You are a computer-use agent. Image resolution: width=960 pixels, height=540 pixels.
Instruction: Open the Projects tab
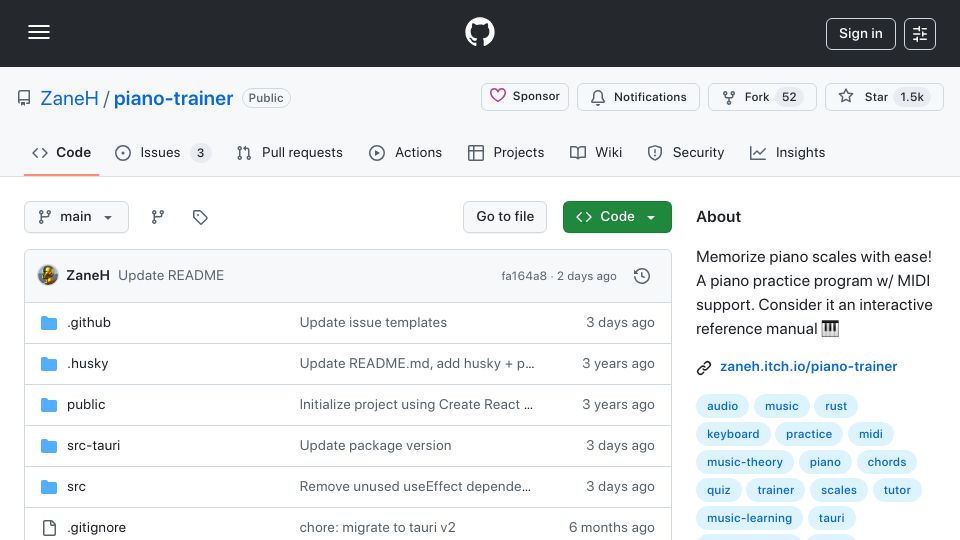point(506,152)
